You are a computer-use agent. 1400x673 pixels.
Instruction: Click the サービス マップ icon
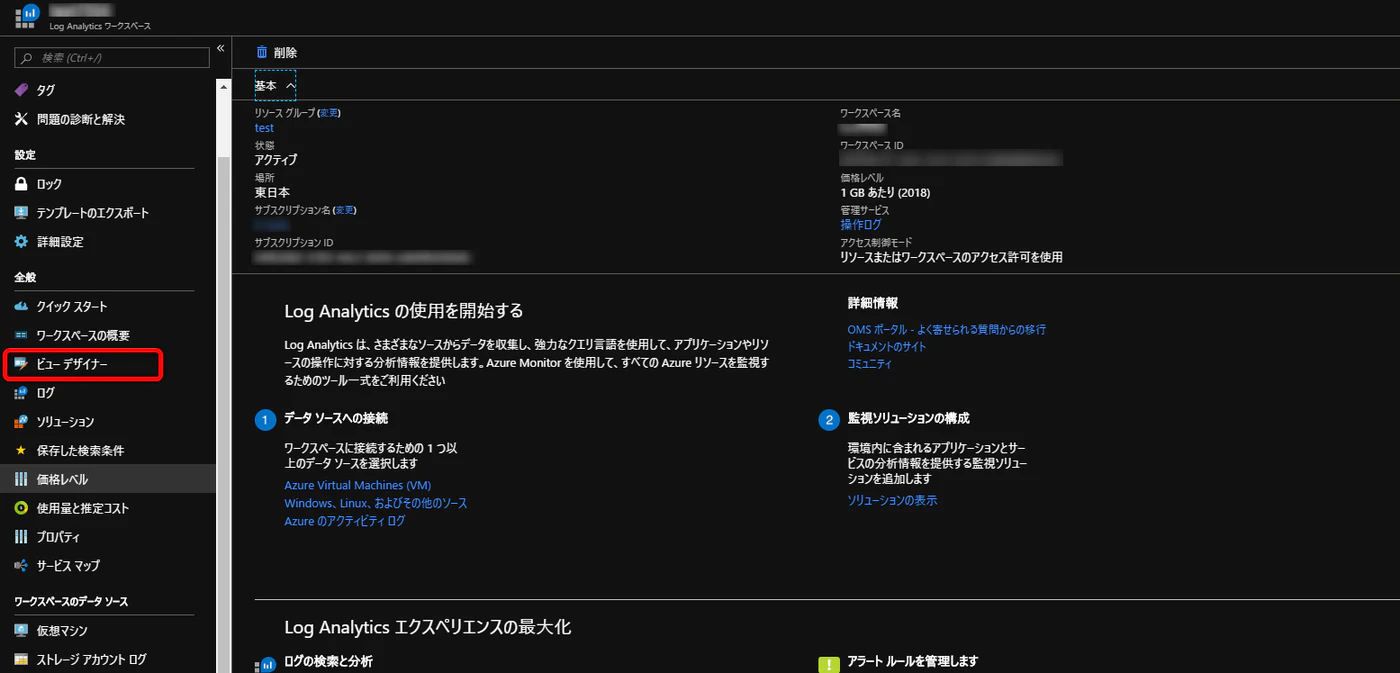click(21, 566)
